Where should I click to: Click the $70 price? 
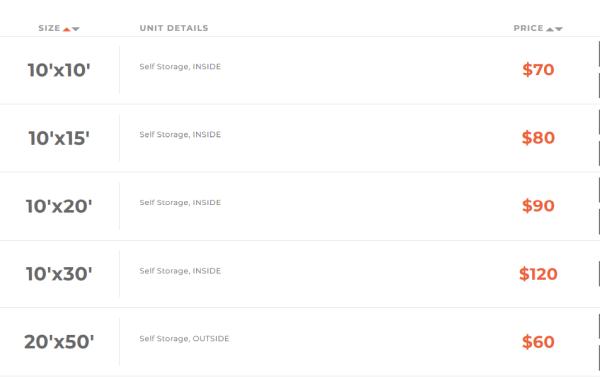click(538, 70)
